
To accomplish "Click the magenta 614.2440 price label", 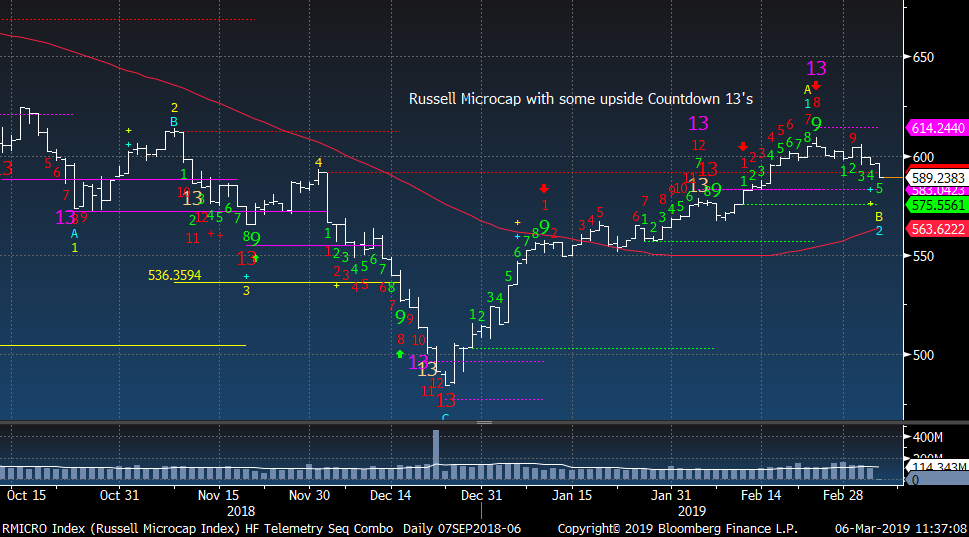I will (x=937, y=128).
